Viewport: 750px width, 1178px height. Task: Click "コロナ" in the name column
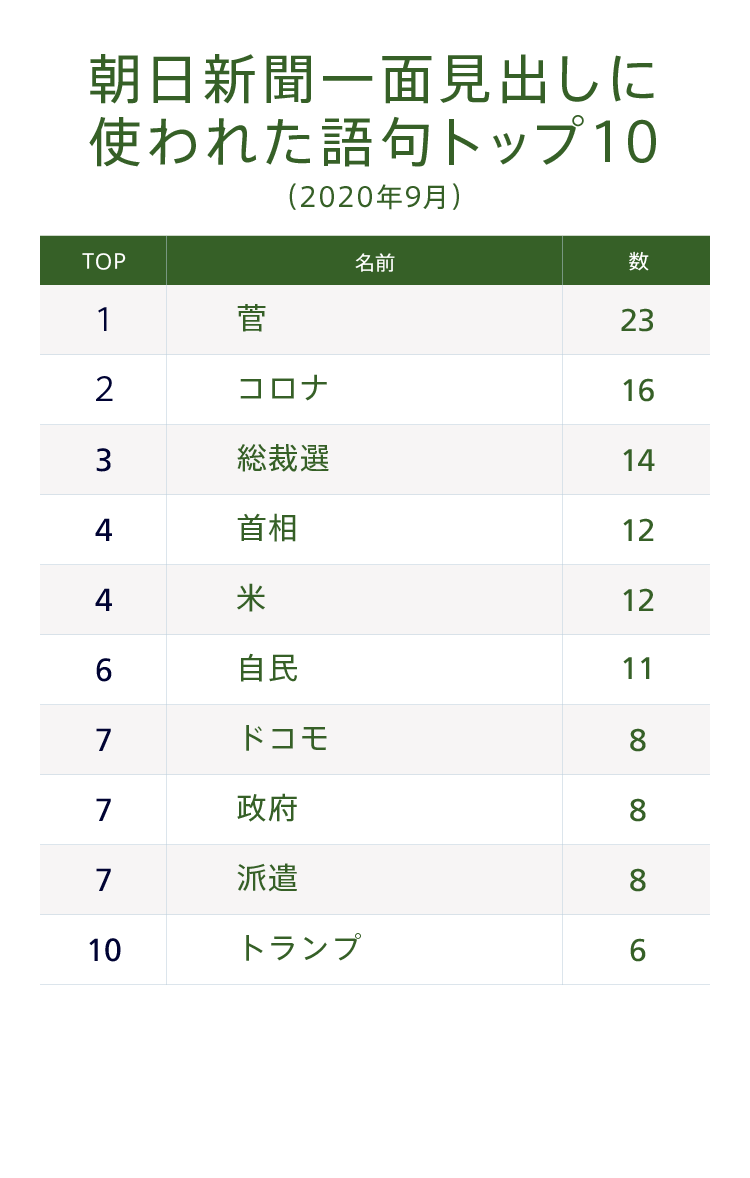[283, 389]
